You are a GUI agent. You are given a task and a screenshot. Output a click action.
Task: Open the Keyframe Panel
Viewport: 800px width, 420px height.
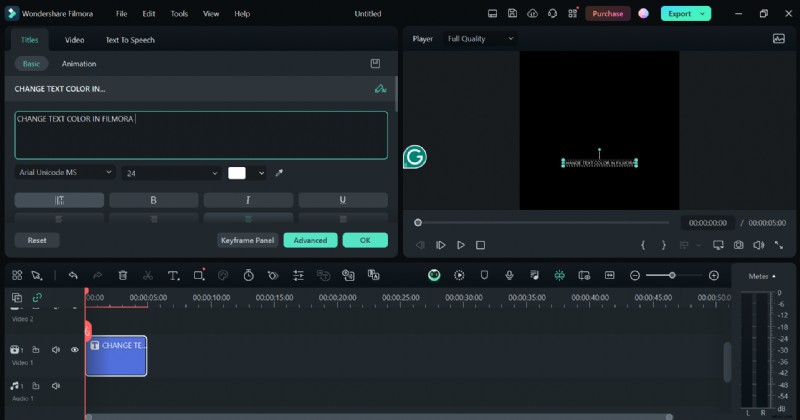pyautogui.click(x=247, y=240)
